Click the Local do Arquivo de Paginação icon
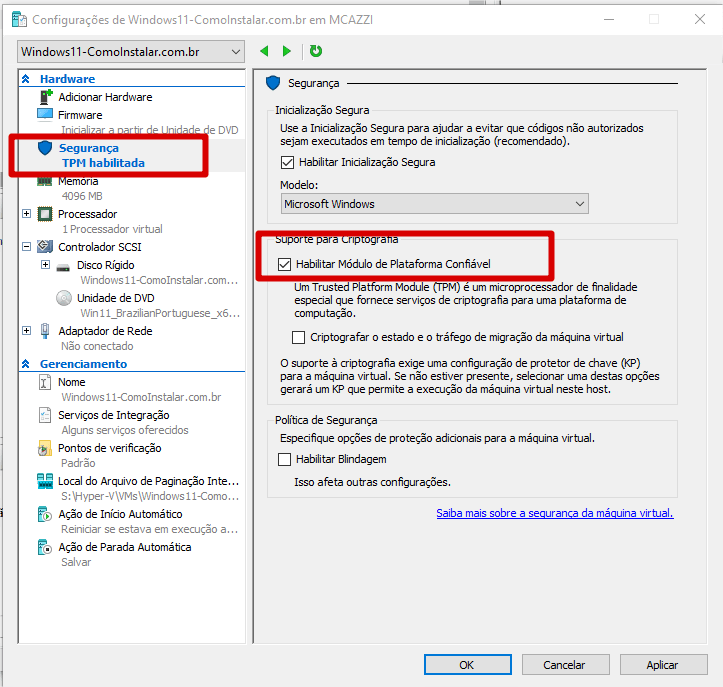The width and height of the screenshot is (723, 687). pos(45,481)
